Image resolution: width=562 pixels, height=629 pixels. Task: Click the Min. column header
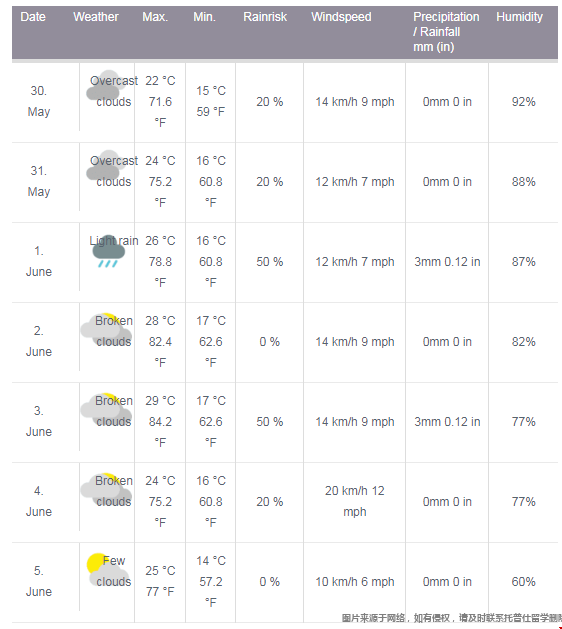[x=205, y=17]
